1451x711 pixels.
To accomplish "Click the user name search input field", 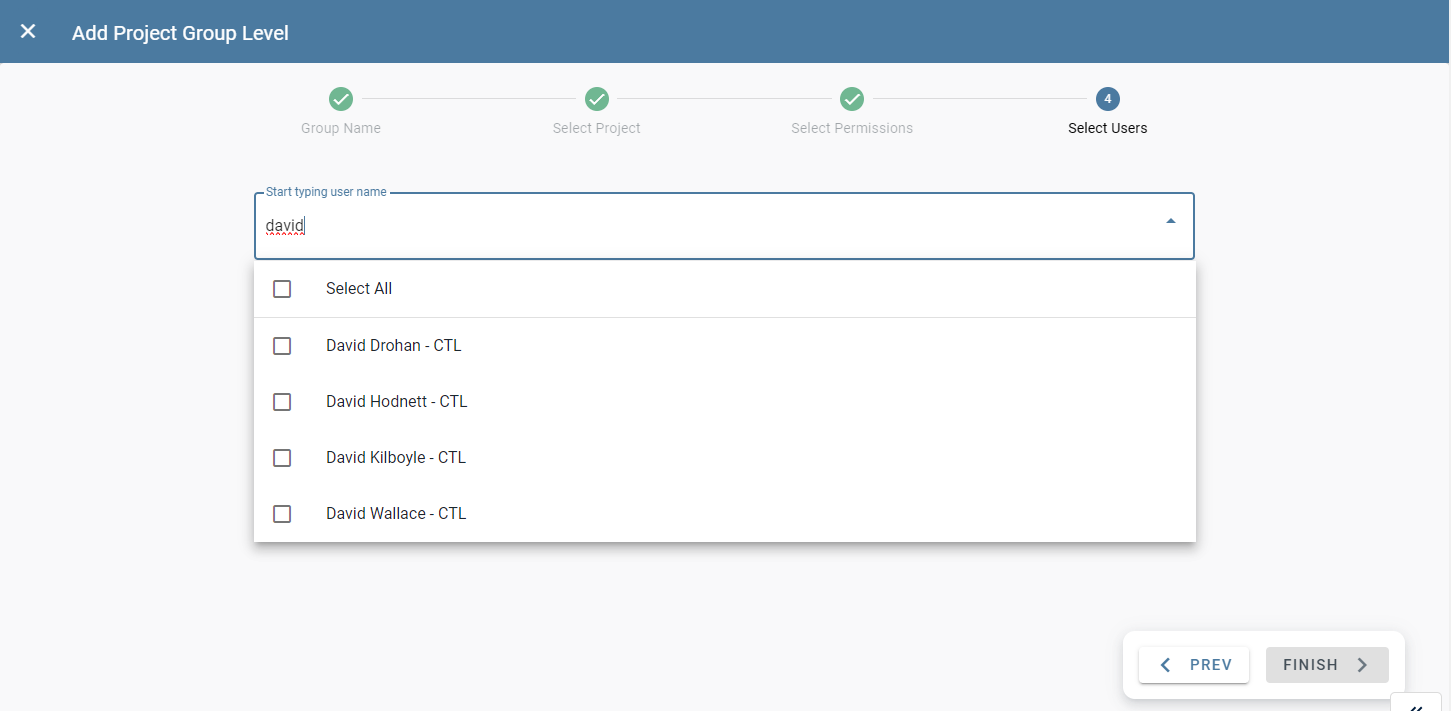I will pos(700,225).
